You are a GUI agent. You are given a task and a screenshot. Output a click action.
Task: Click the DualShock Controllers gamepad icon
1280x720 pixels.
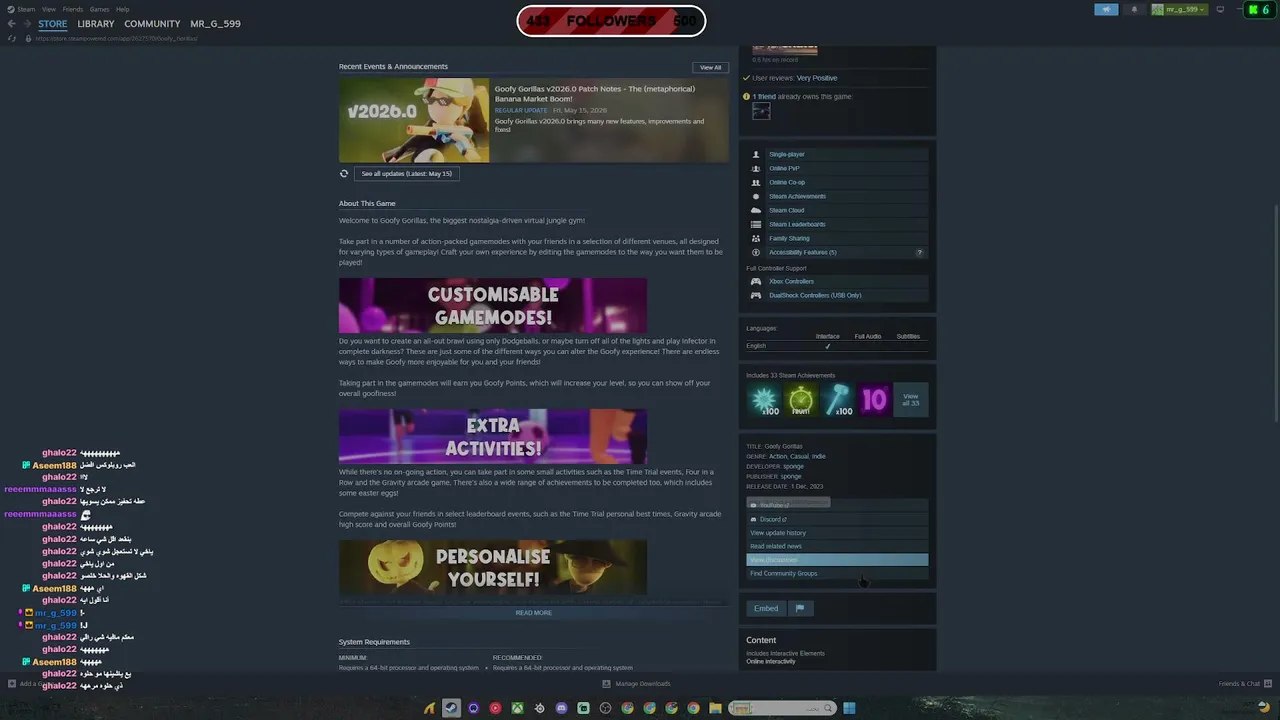[x=756, y=296]
